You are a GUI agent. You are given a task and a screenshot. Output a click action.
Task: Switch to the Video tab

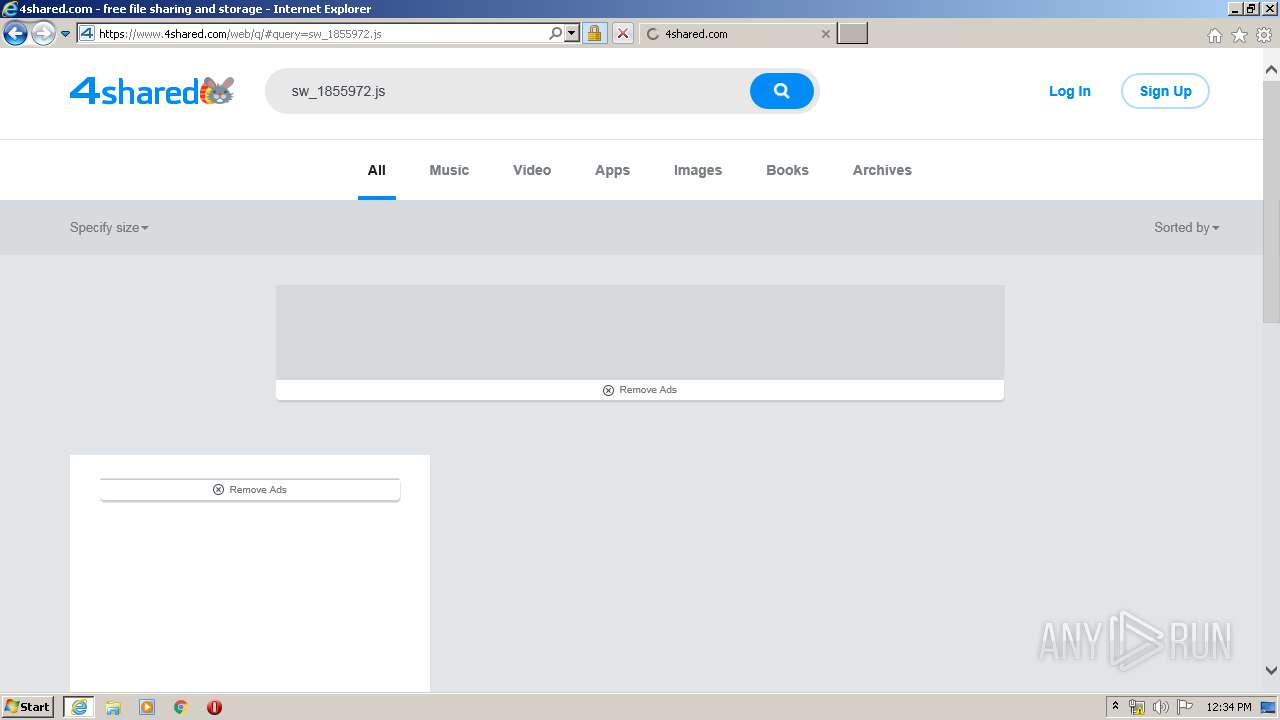tap(532, 170)
